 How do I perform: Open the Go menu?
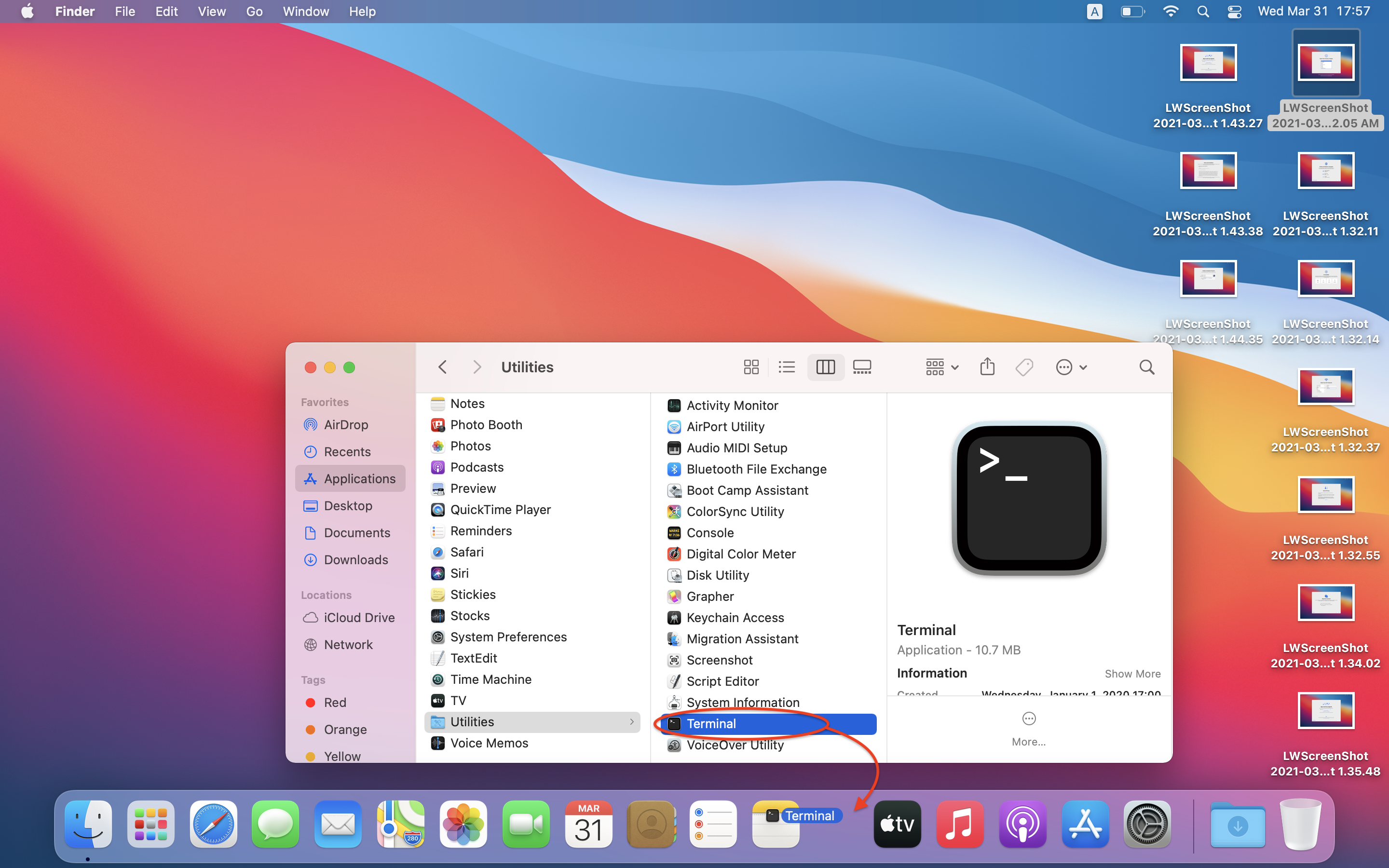point(254,12)
